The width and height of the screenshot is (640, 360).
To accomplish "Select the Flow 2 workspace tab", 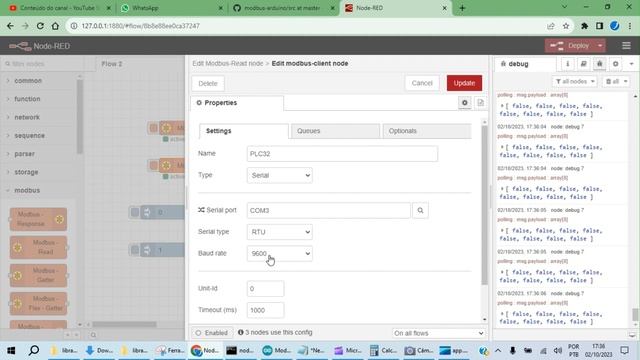I will (112, 64).
